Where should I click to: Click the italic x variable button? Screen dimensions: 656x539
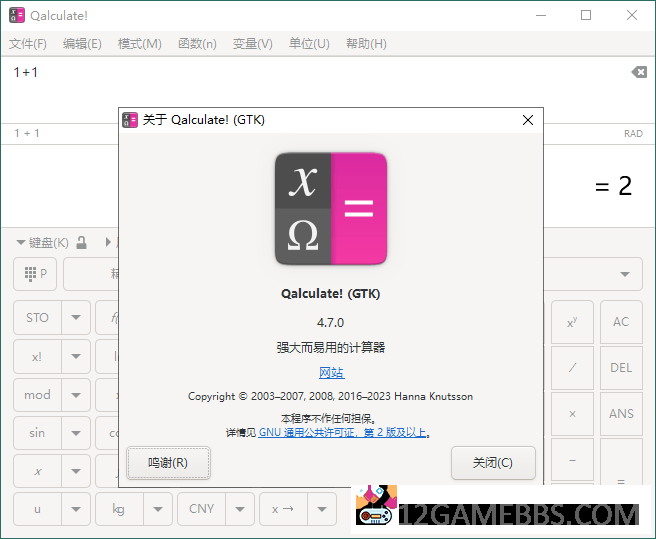click(37, 471)
